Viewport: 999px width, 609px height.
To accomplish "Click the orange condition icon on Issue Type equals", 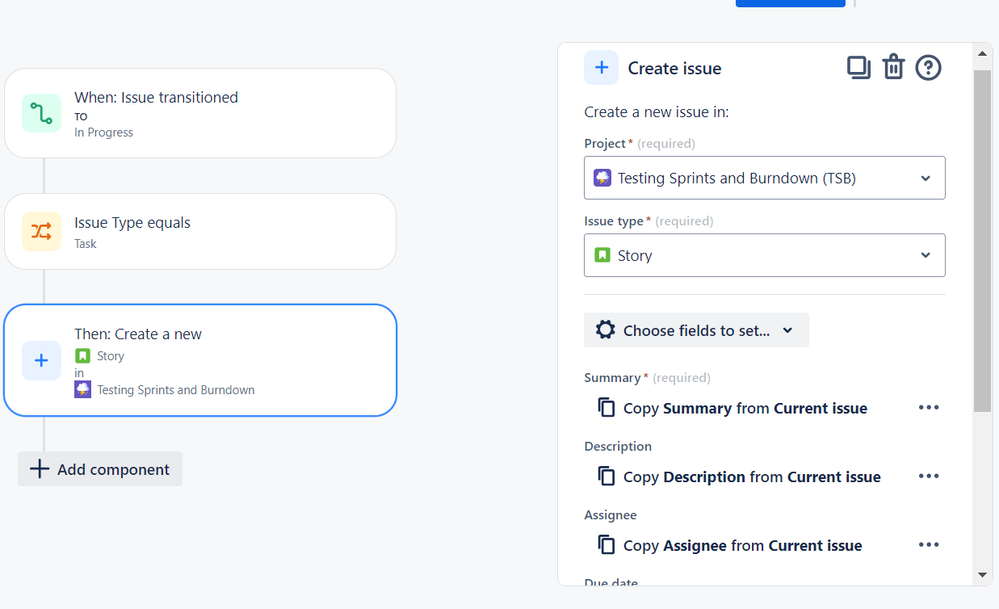I will (41, 231).
